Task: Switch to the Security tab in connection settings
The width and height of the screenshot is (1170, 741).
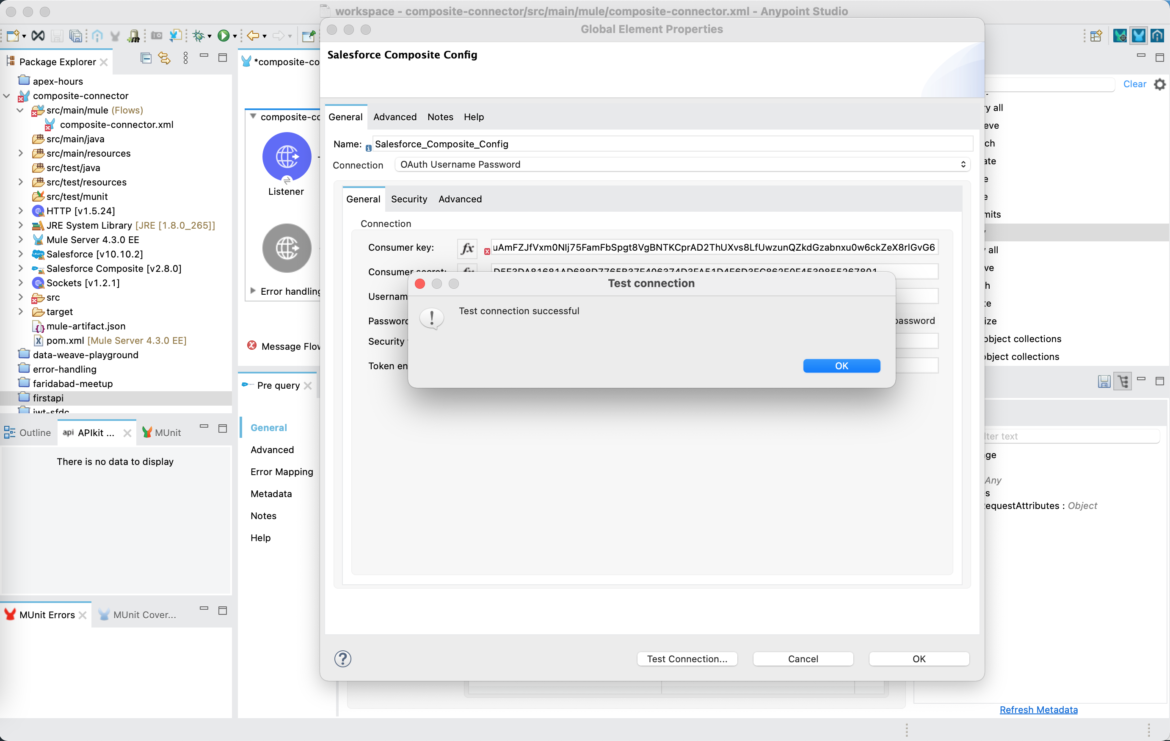Action: (409, 199)
